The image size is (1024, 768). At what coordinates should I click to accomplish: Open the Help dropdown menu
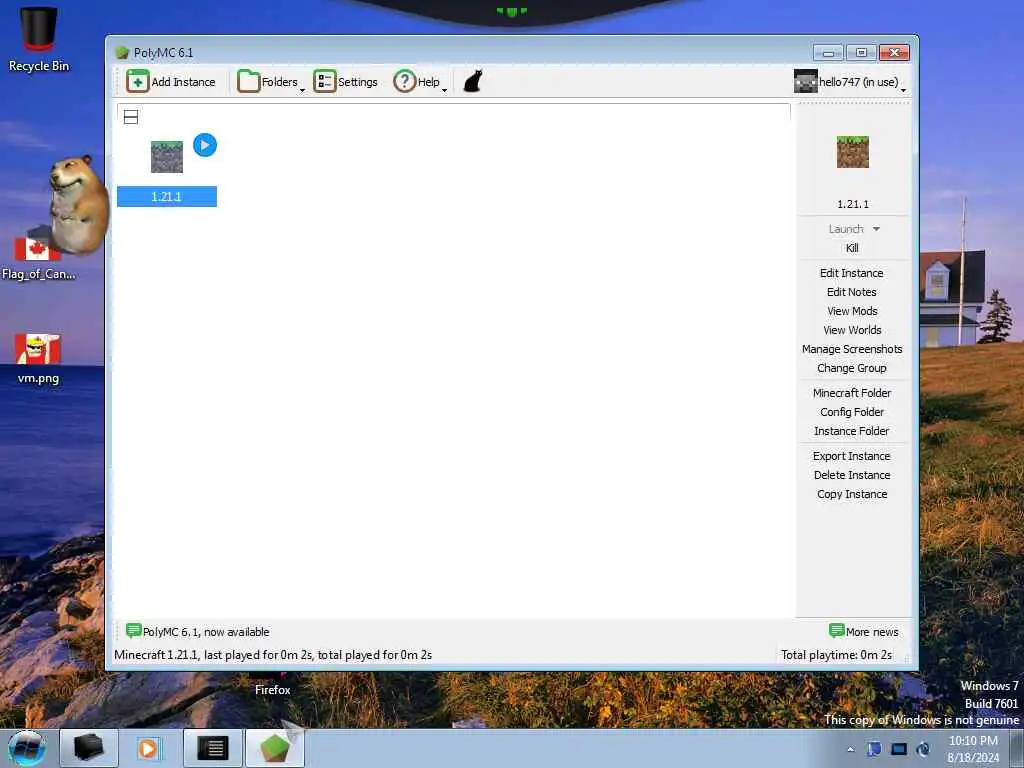pyautogui.click(x=420, y=82)
